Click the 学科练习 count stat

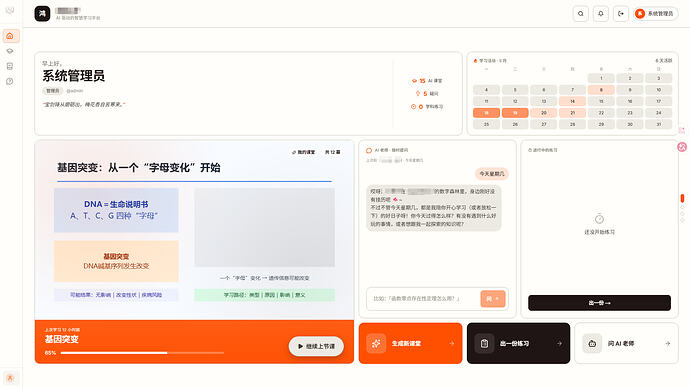click(x=427, y=106)
